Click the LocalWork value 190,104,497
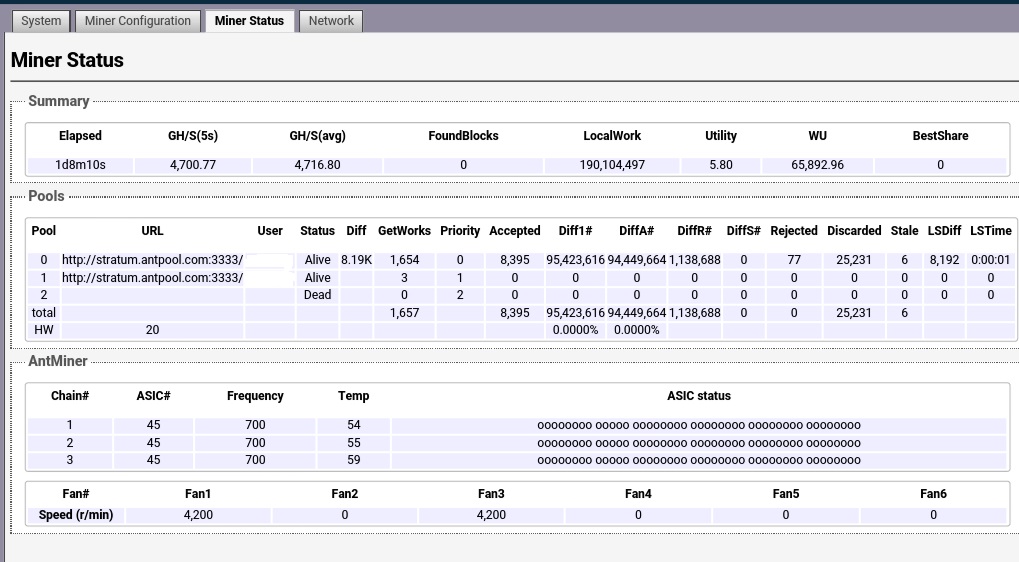 [x=612, y=165]
